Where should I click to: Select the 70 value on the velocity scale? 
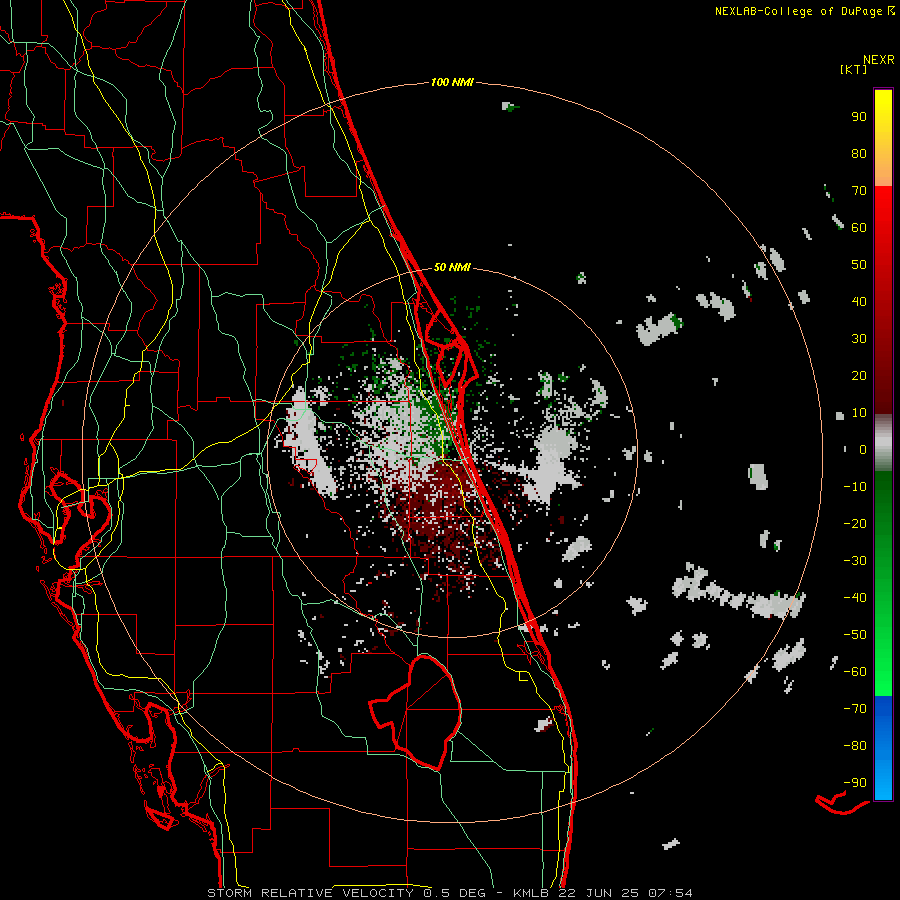point(859,191)
